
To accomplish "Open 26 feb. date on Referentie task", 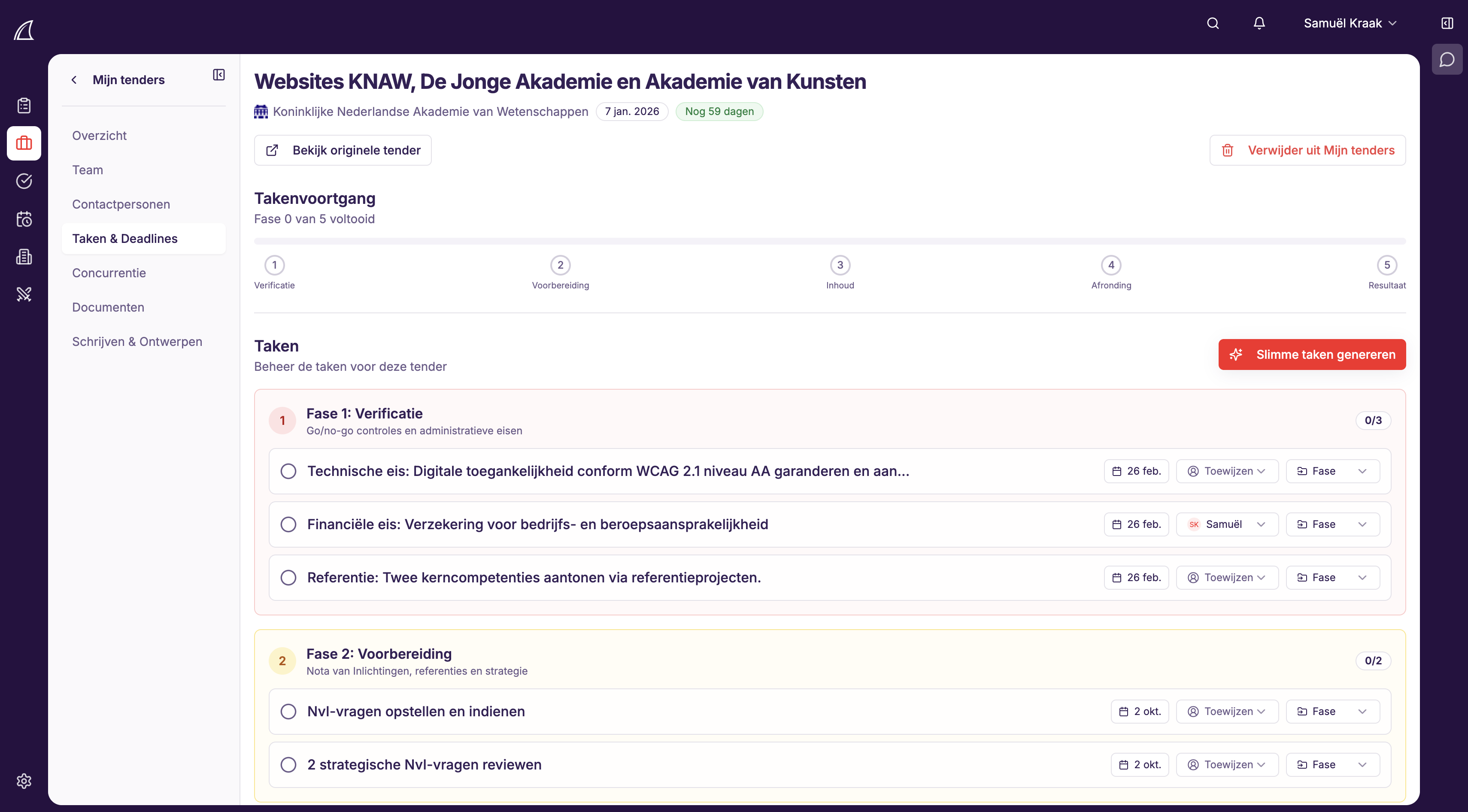I will click(1136, 578).
